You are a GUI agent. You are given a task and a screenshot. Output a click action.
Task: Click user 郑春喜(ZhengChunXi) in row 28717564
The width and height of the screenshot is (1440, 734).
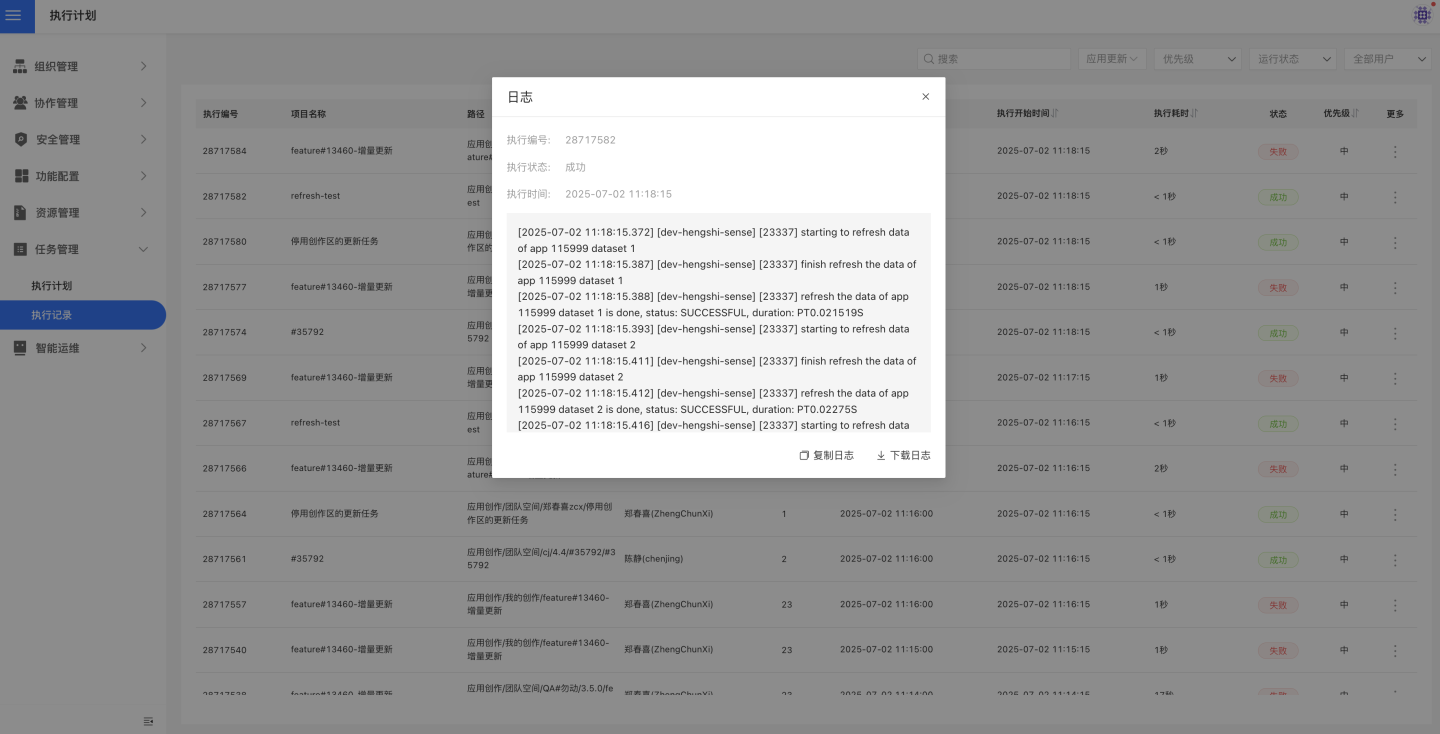click(x=668, y=514)
